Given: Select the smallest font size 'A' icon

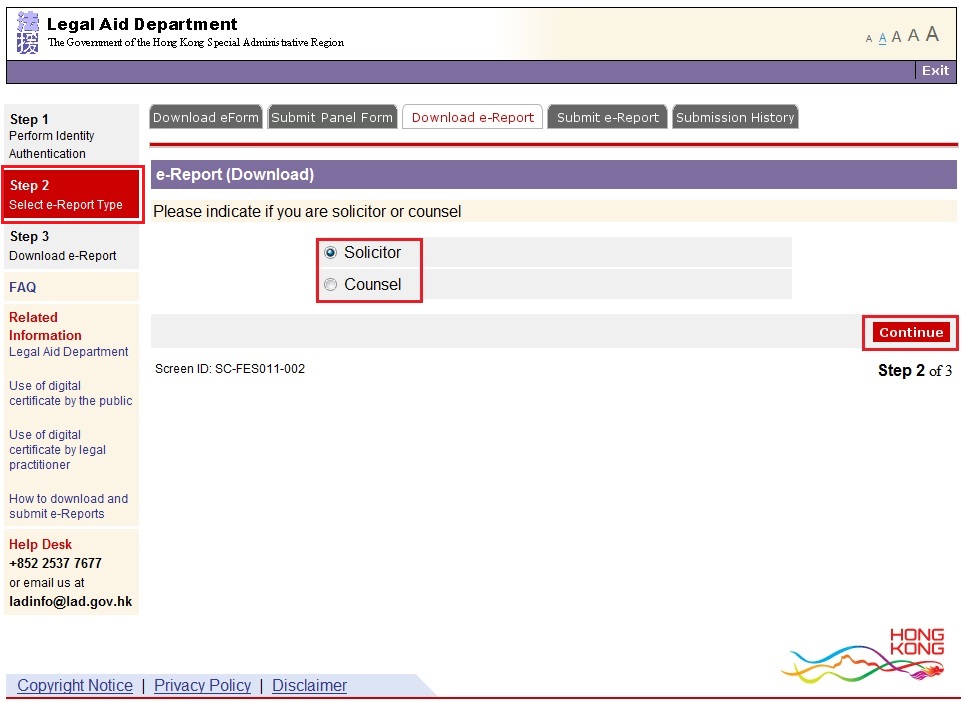Looking at the screenshot, I should (x=868, y=38).
